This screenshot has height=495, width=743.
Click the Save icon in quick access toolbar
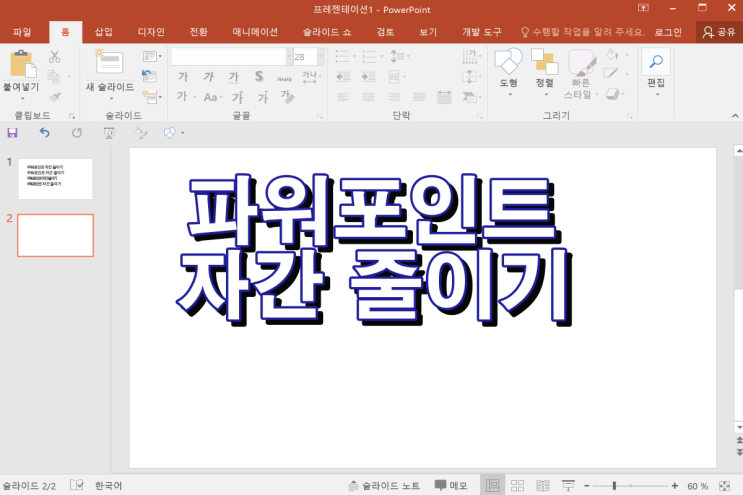[12, 132]
